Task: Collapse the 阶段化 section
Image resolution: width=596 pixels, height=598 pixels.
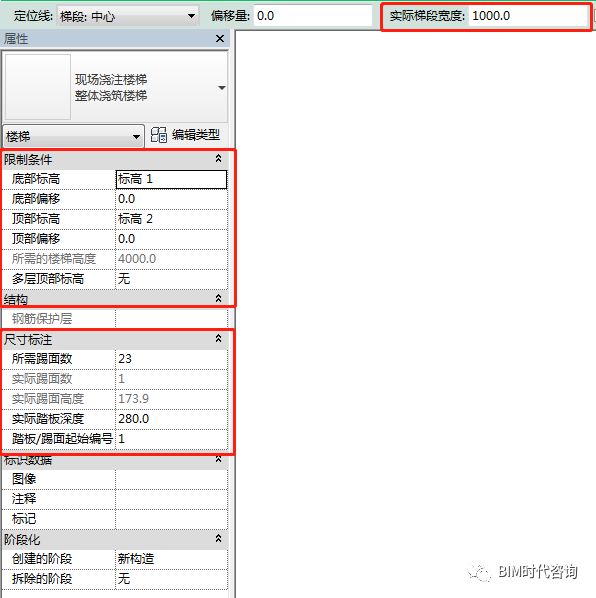Action: (x=218, y=539)
